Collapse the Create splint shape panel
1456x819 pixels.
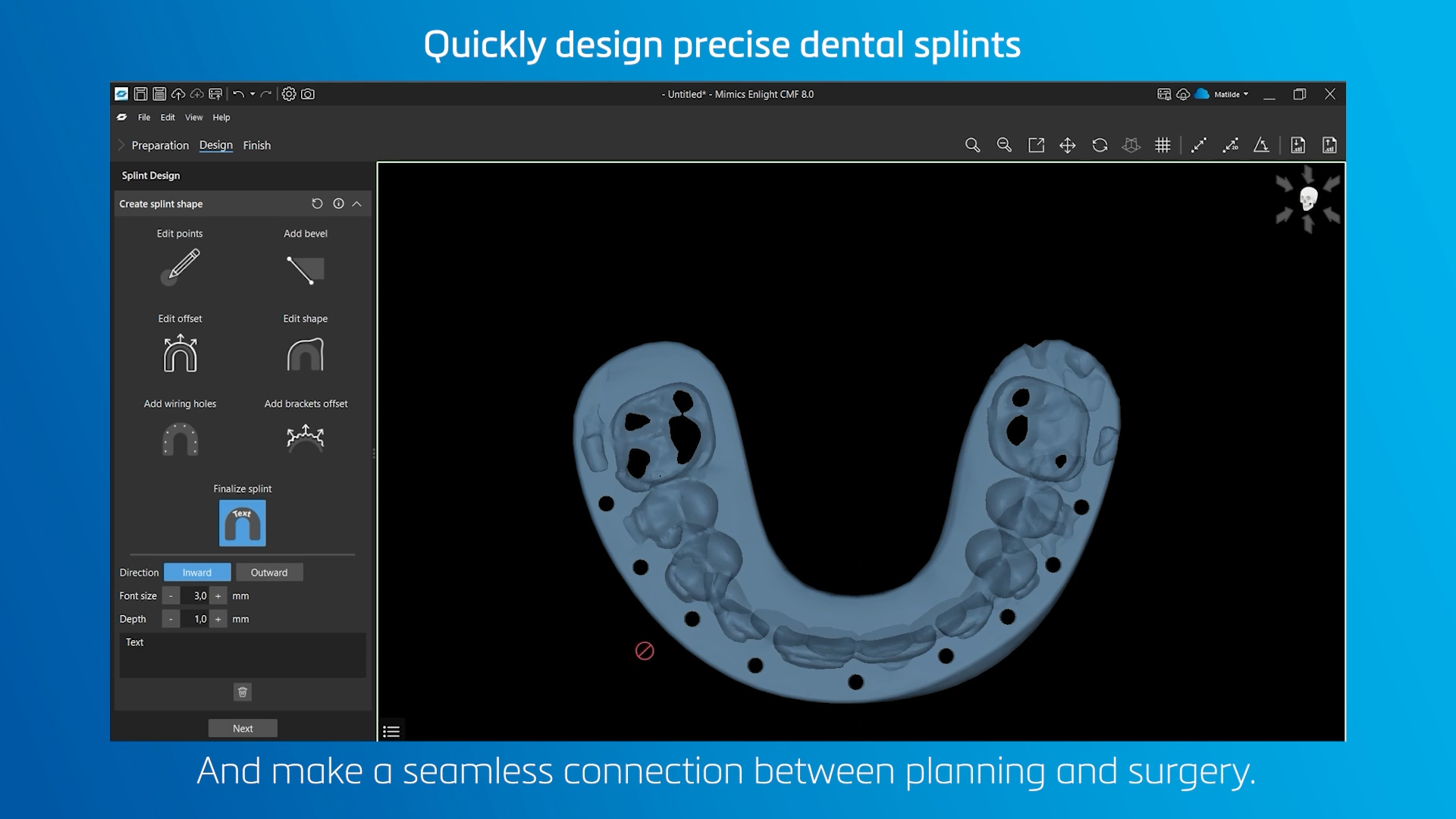click(x=357, y=204)
